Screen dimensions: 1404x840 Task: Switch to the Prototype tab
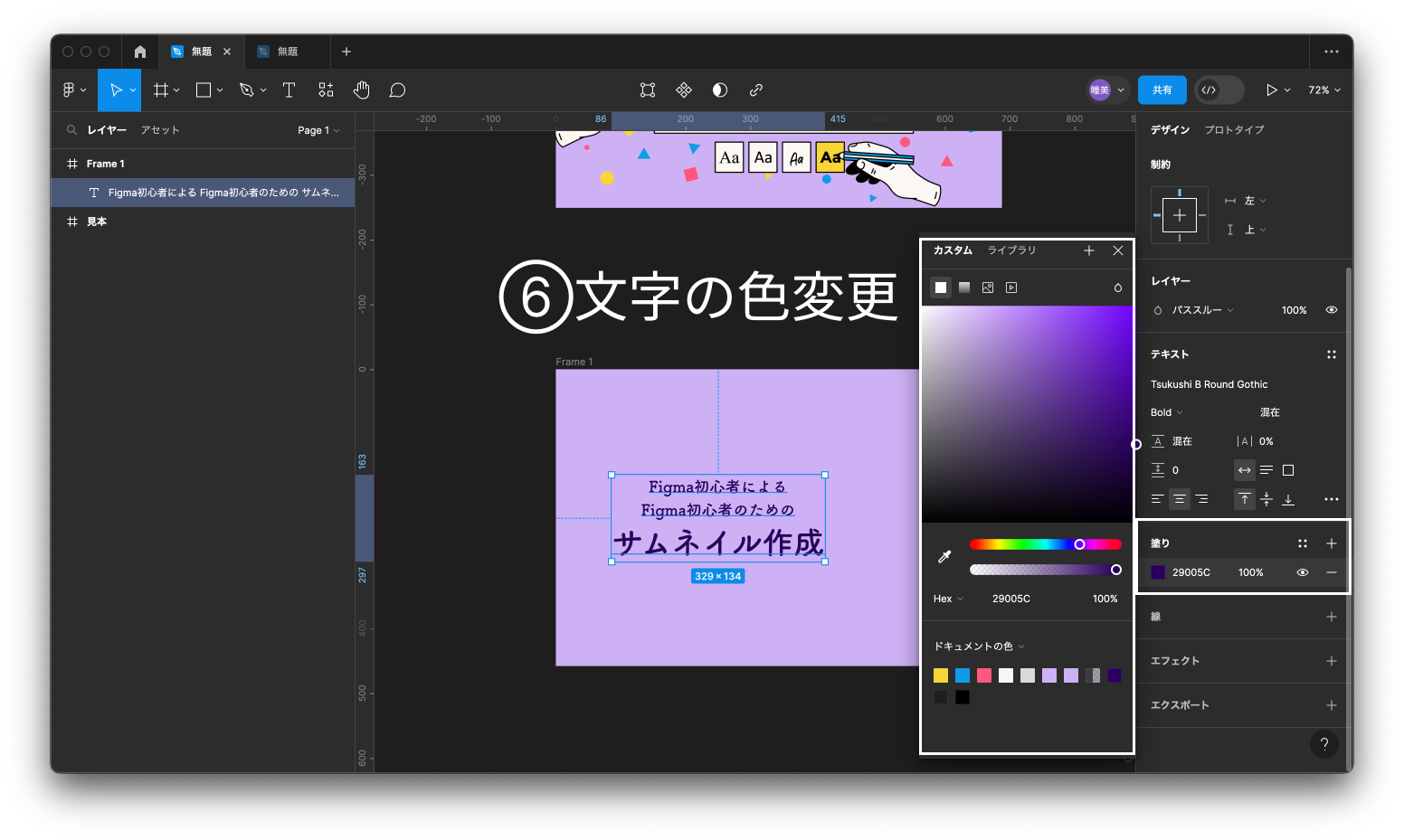(1234, 130)
